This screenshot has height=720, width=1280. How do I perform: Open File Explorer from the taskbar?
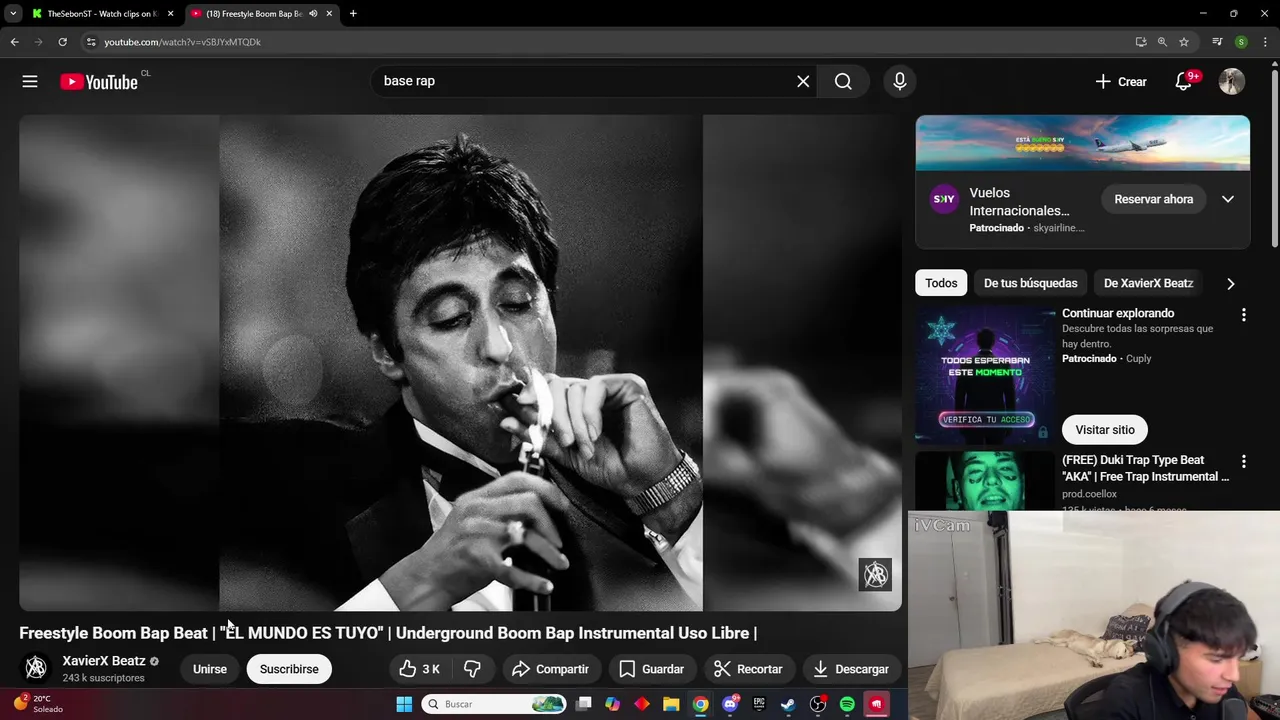click(671, 704)
